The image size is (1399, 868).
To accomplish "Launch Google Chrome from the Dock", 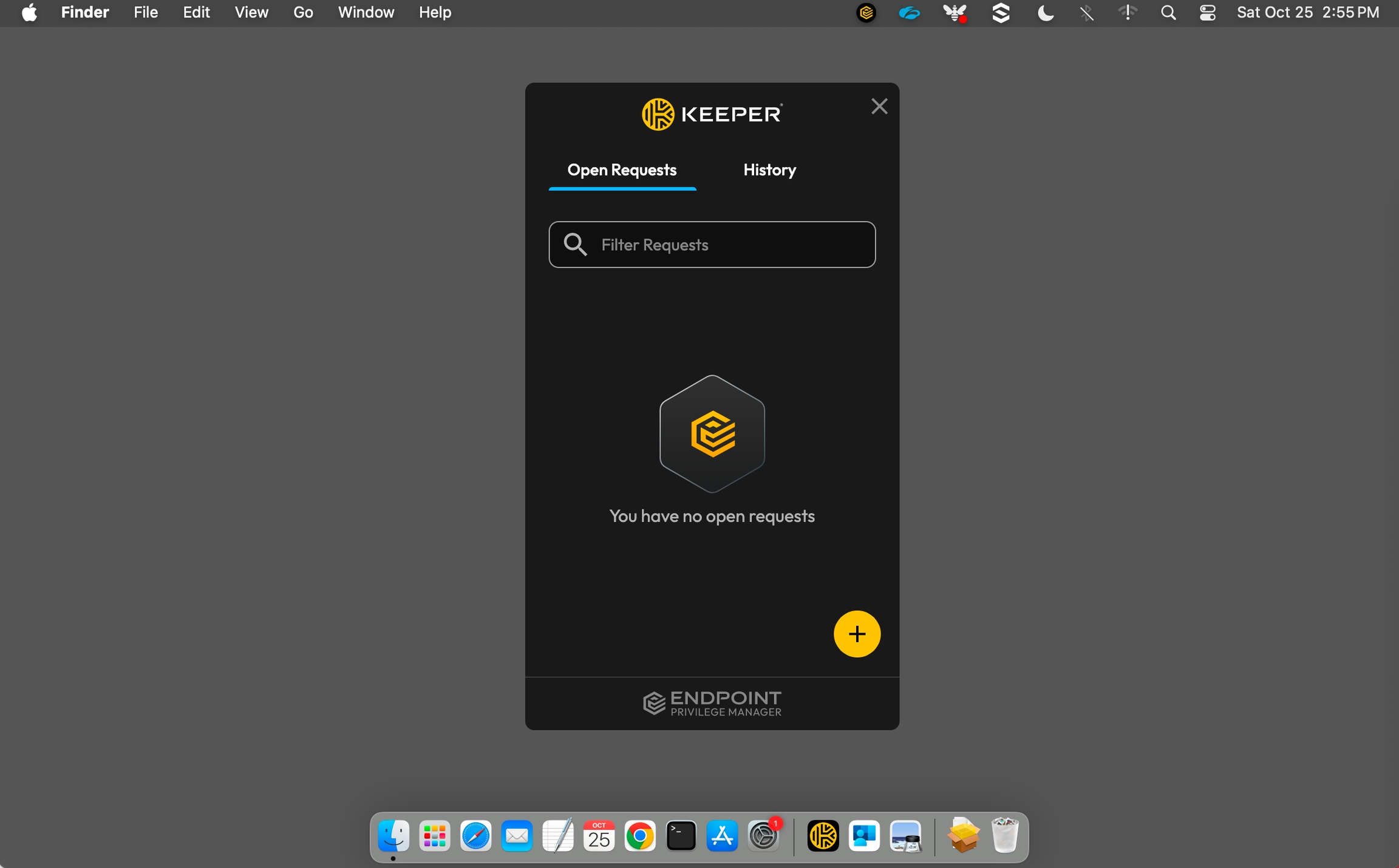I will pos(639,836).
